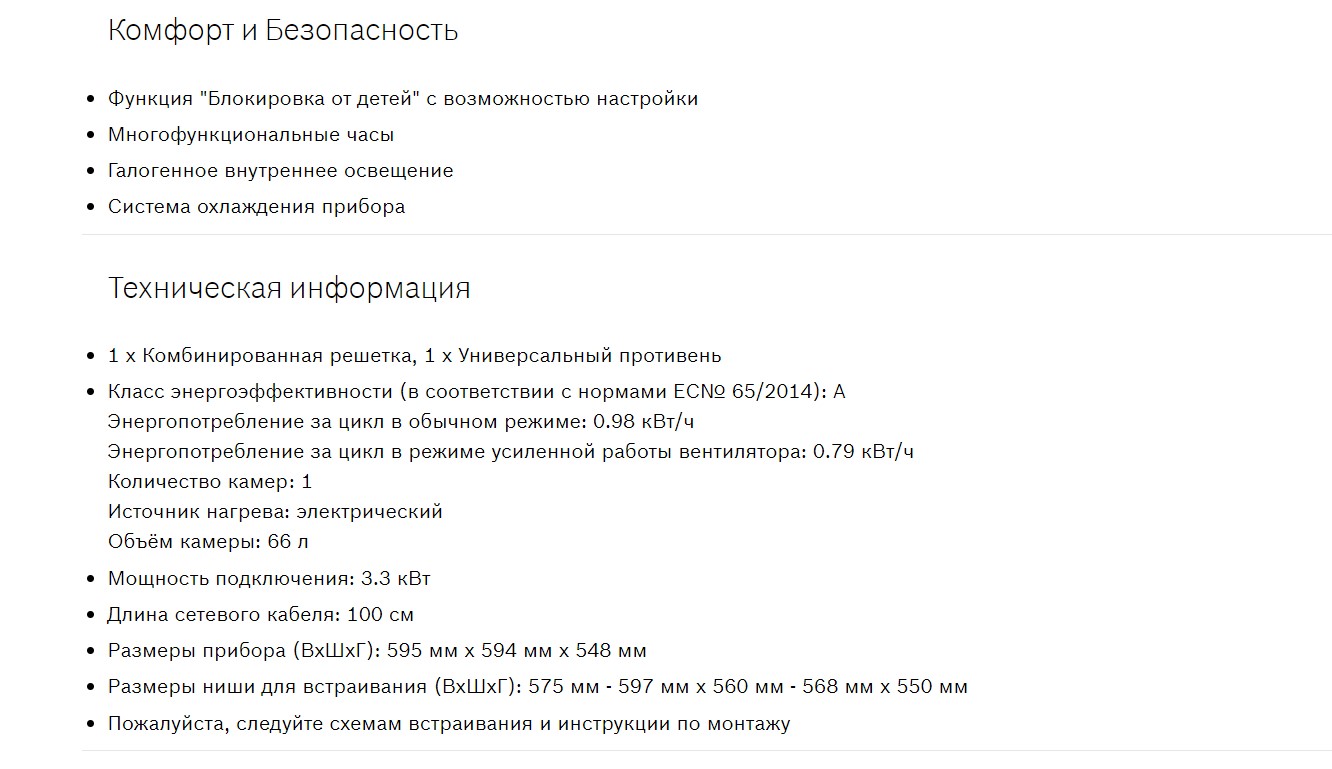This screenshot has width=1332, height=769.
Task: Click the "Размеры прибора (ВхШхГ)" line
Action: coord(377,651)
